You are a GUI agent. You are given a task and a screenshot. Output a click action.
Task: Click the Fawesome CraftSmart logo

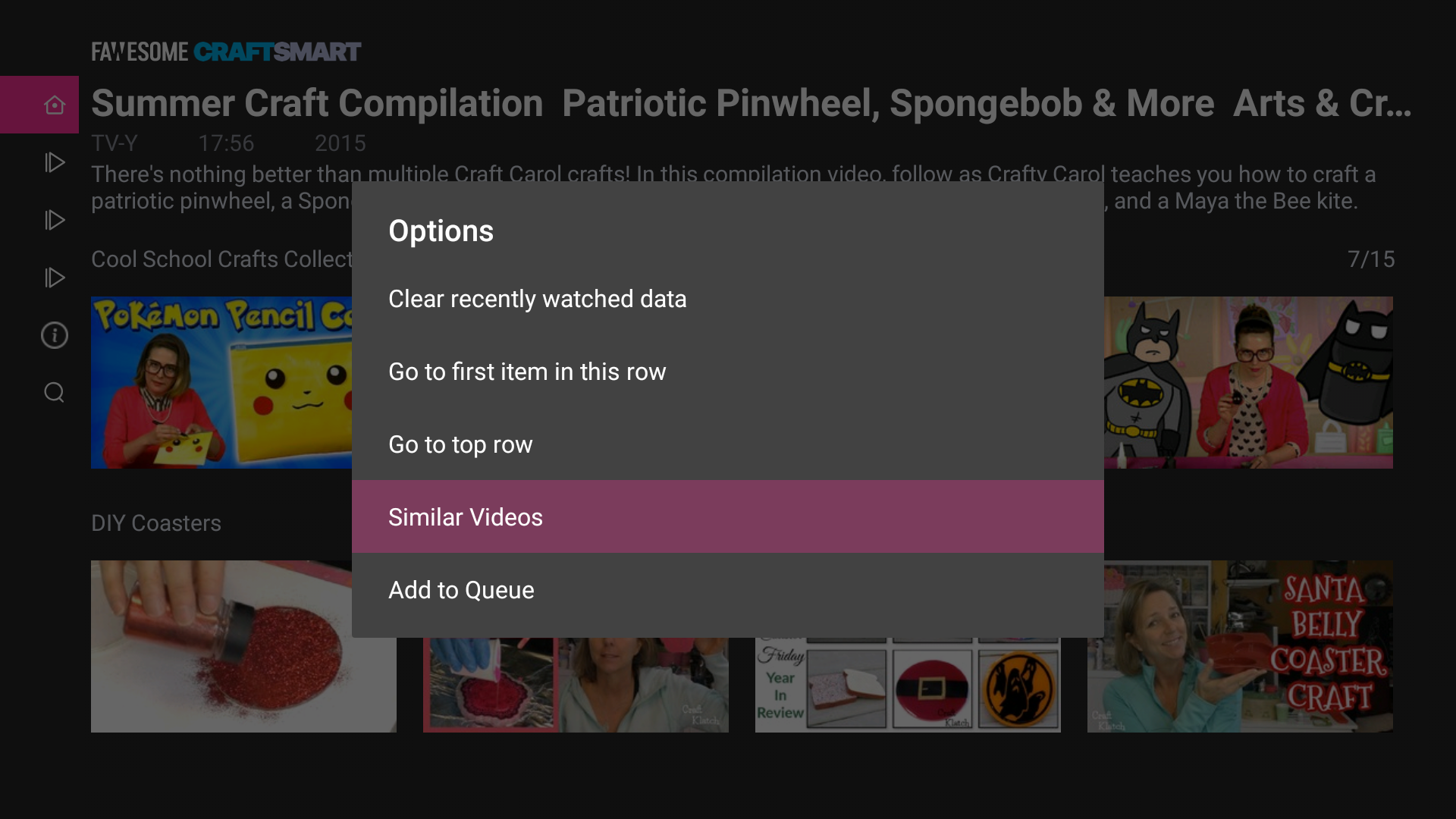226,52
